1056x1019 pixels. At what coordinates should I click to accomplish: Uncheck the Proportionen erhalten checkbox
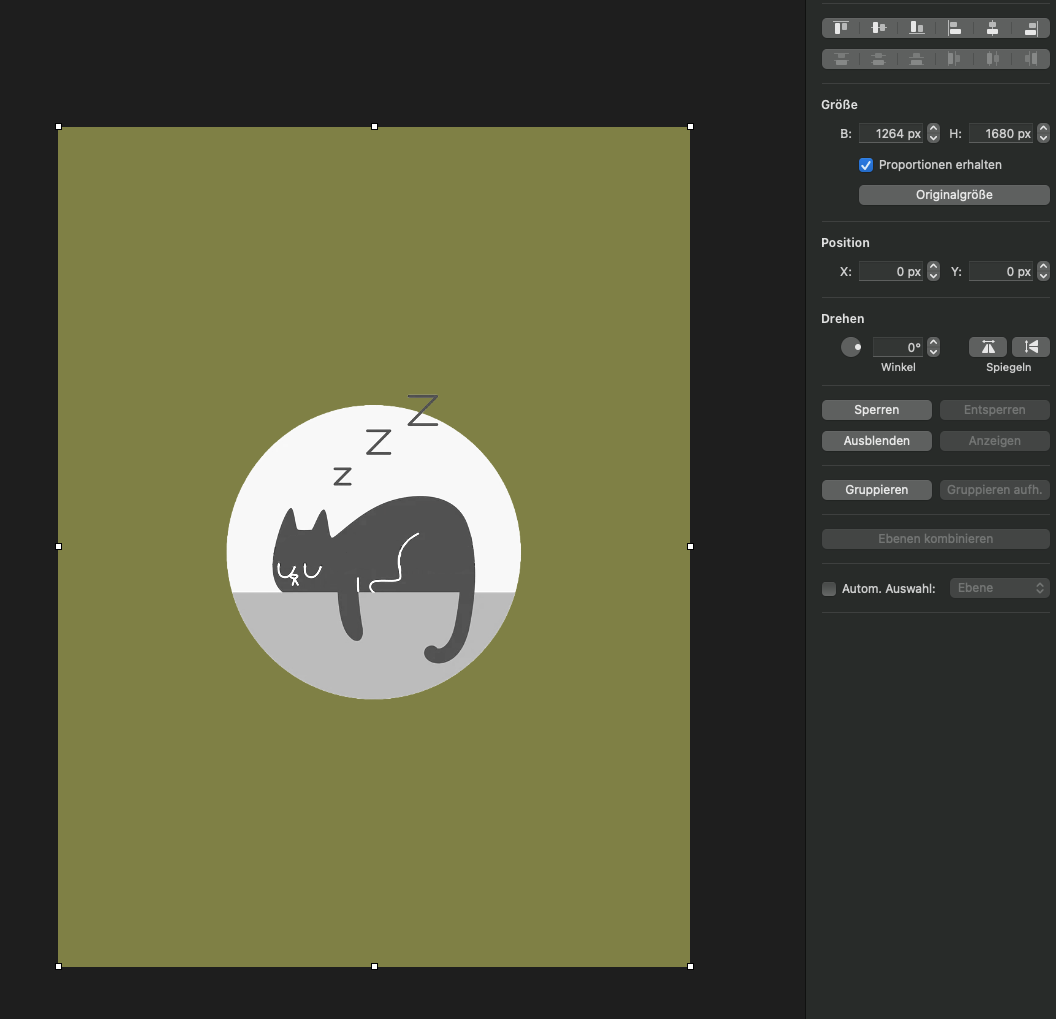click(866, 165)
